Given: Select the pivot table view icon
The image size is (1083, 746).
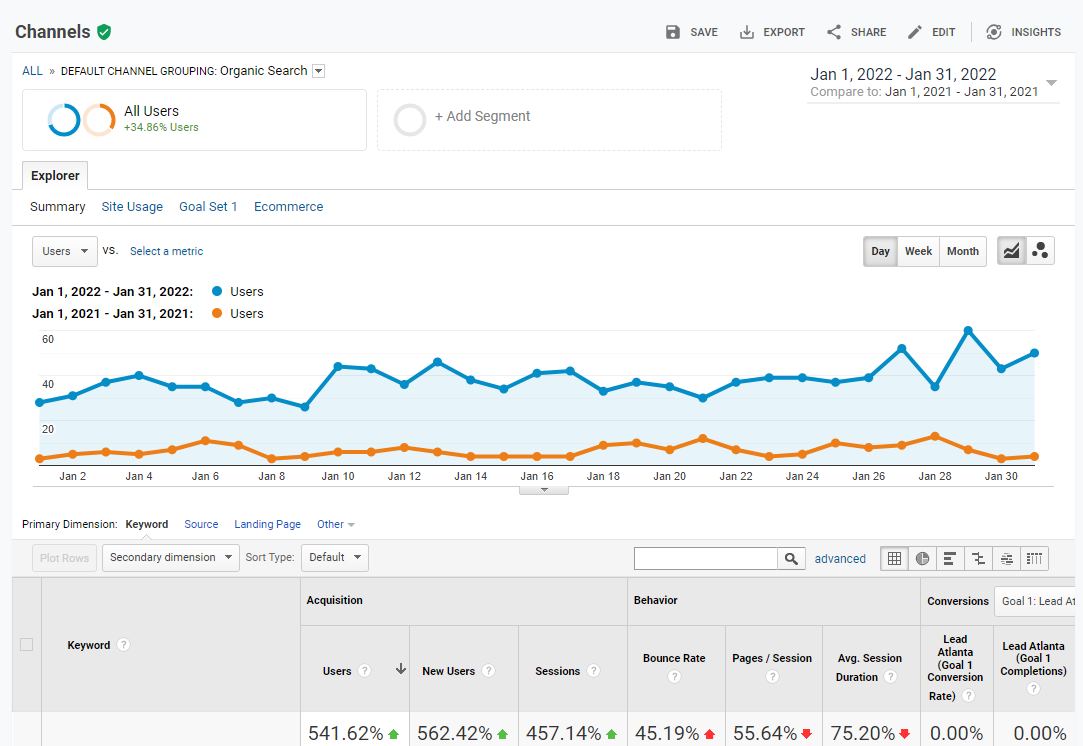Looking at the screenshot, I should tap(1035, 558).
